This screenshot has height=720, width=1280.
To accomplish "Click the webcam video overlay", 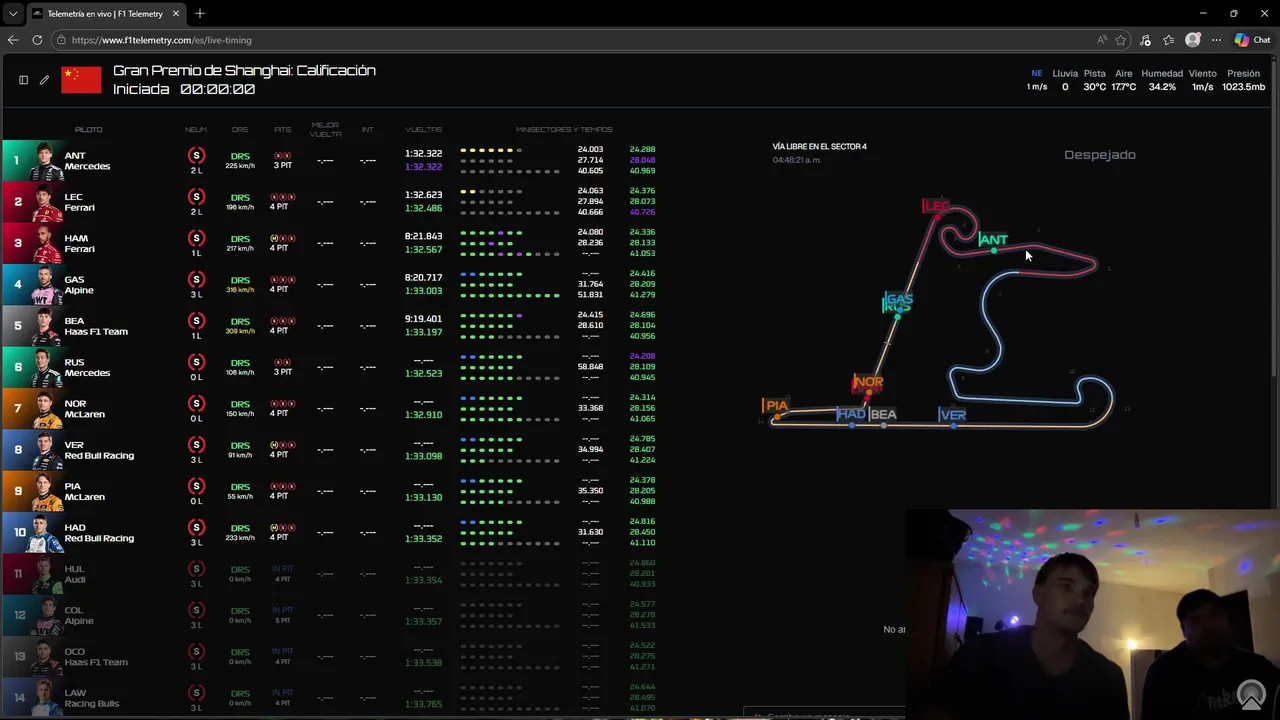I will 1092,615.
